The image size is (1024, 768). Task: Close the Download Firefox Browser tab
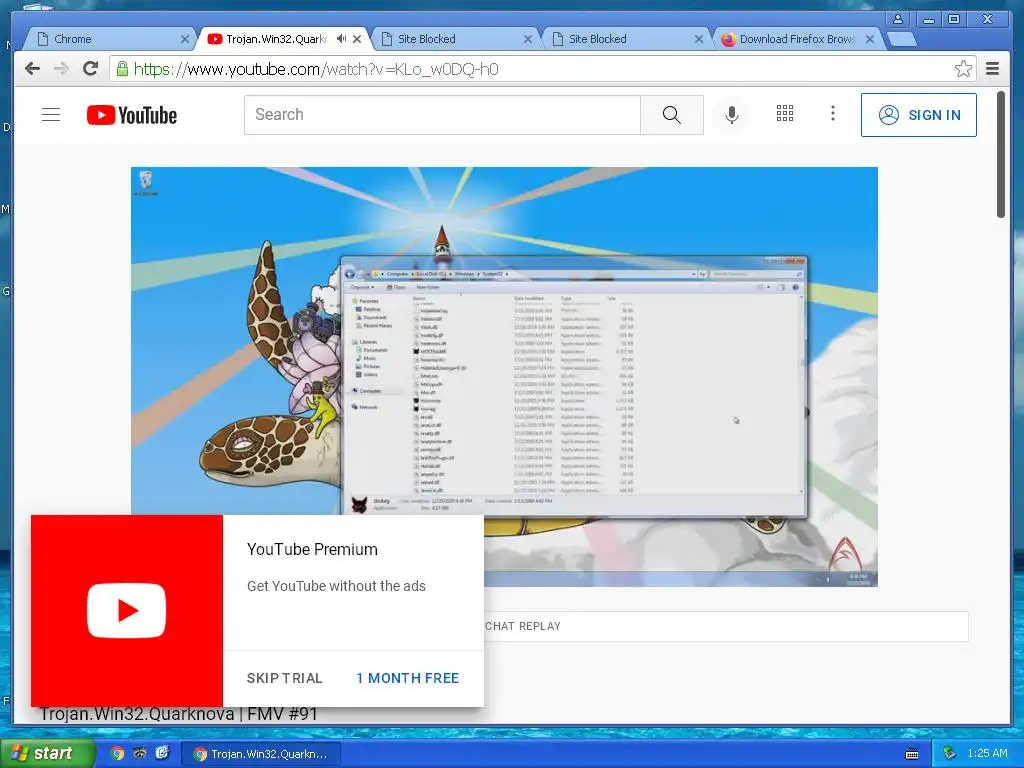pyautogui.click(x=870, y=39)
